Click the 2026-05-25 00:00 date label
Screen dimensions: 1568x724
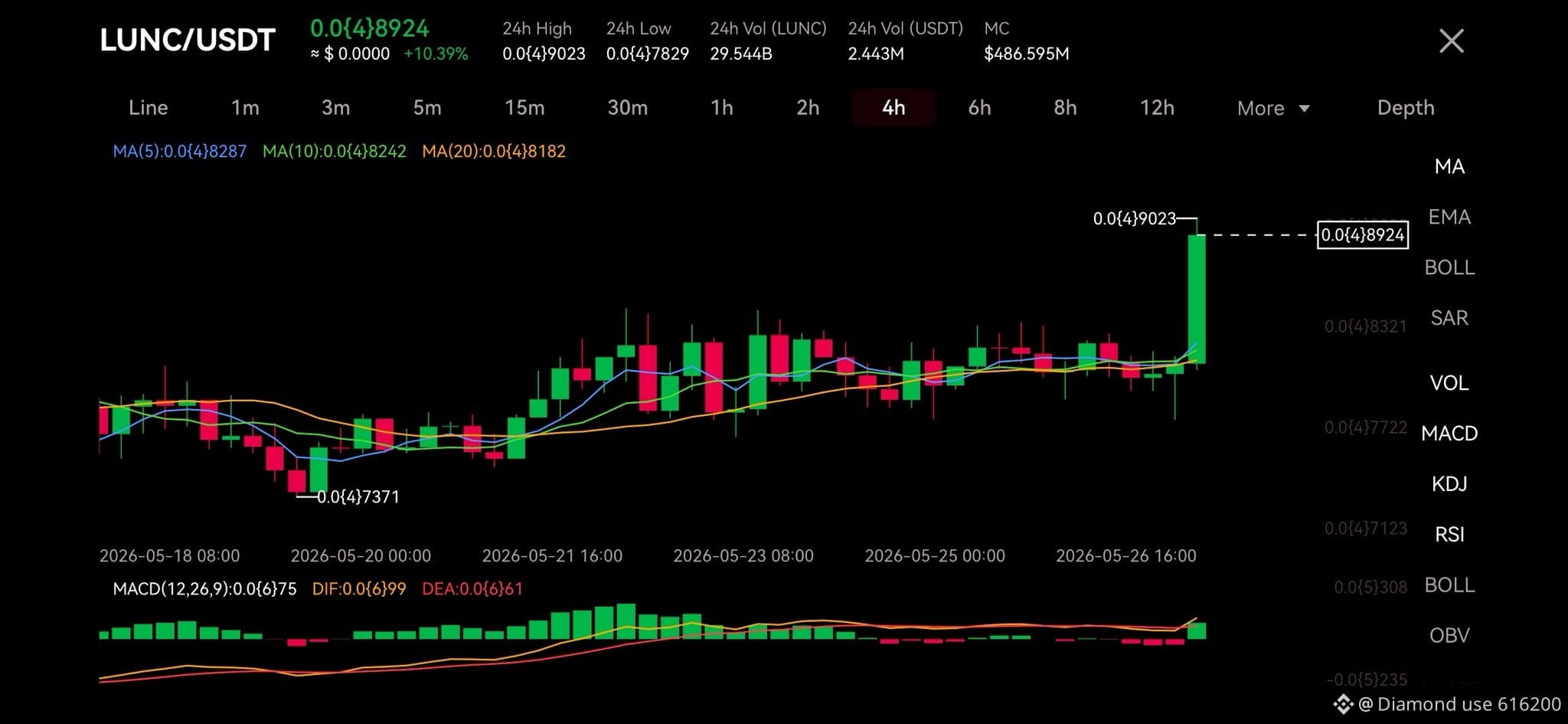(x=935, y=555)
